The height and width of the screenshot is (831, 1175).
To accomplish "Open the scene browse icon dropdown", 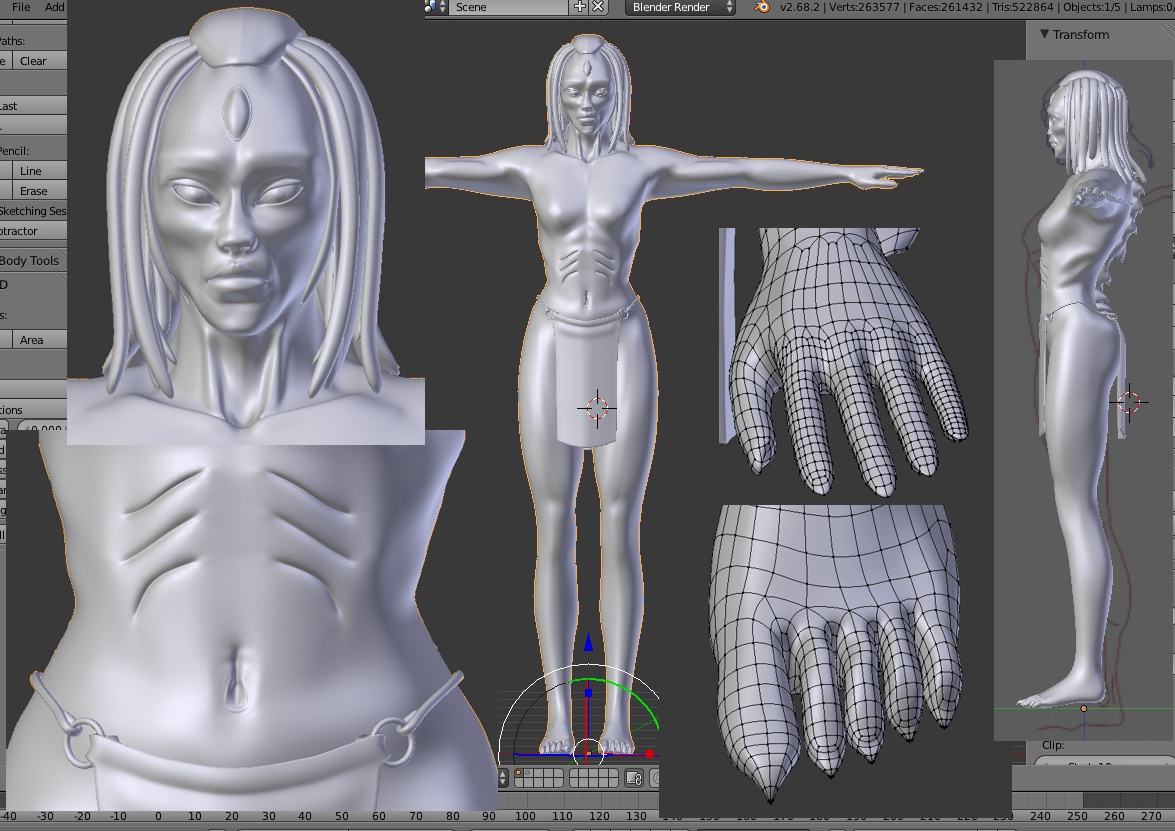I will point(436,7).
